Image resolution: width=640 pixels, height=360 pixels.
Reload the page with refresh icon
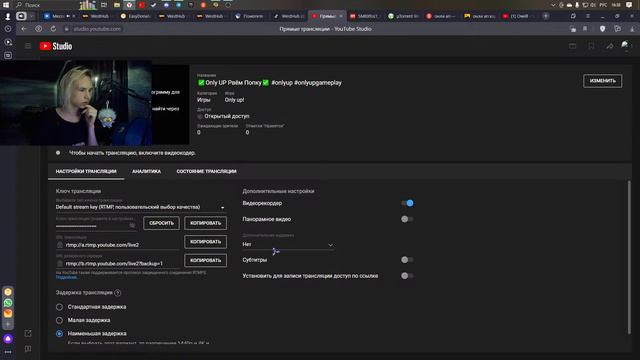pos(53,29)
